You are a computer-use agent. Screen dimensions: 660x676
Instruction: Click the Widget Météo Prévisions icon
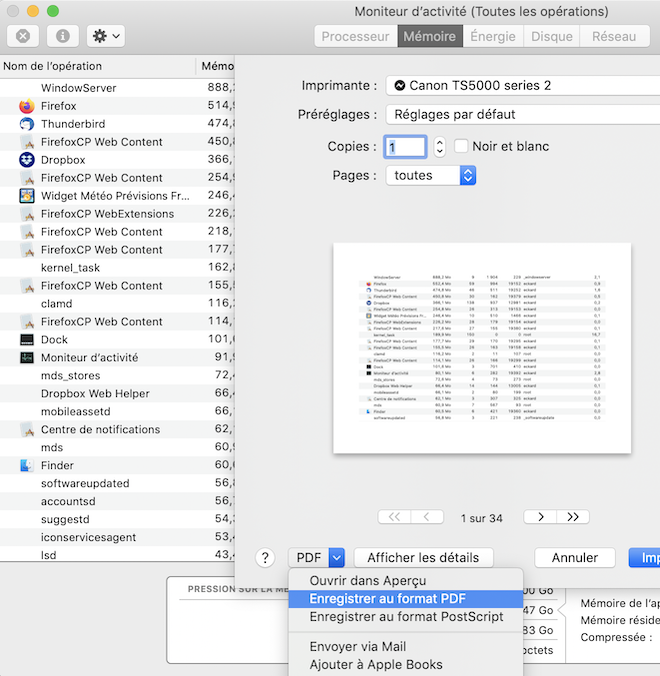27,196
